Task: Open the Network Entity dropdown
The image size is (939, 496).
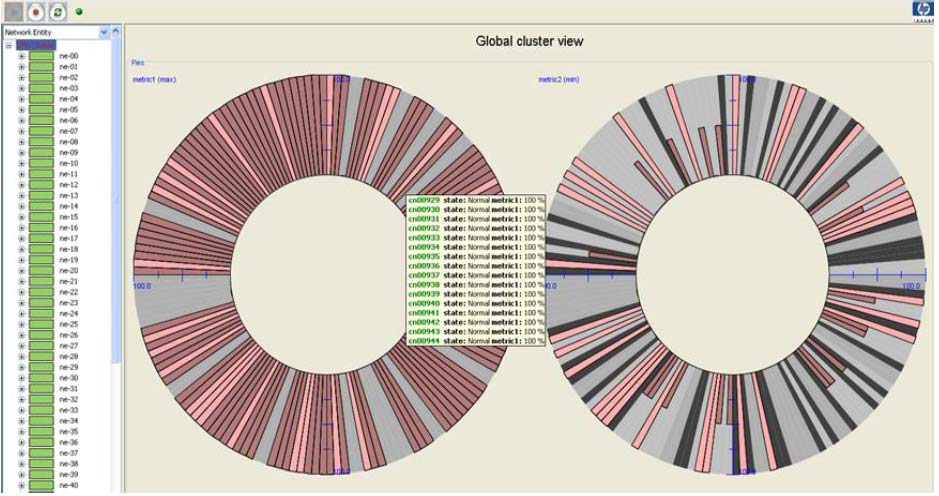Action: tap(104, 33)
